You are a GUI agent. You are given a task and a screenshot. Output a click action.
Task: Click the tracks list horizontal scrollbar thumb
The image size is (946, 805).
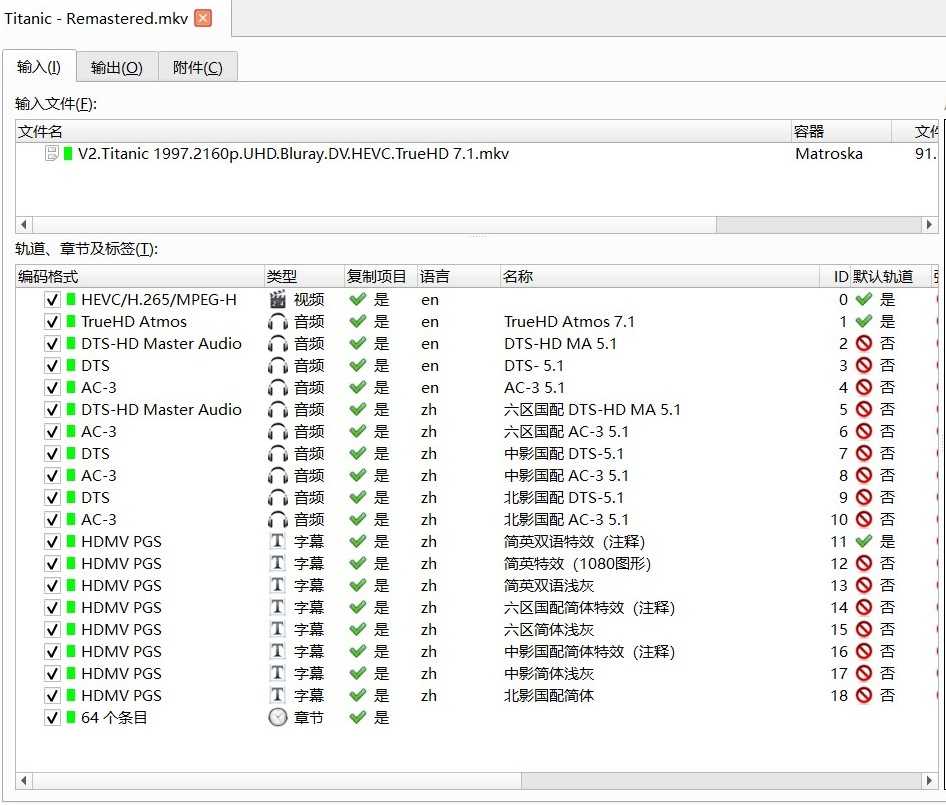(x=277, y=780)
